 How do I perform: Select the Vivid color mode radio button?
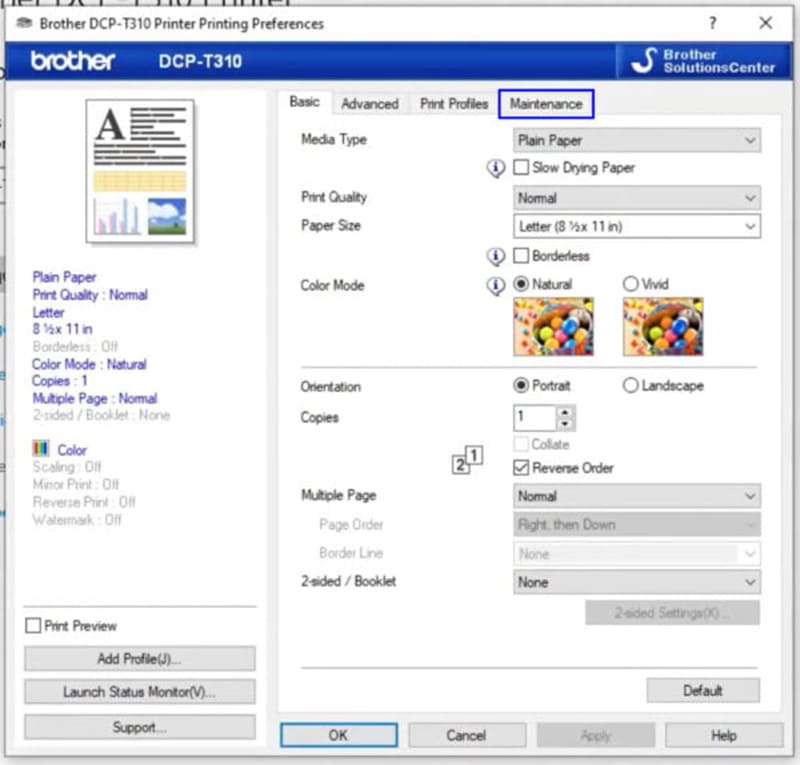tap(631, 284)
